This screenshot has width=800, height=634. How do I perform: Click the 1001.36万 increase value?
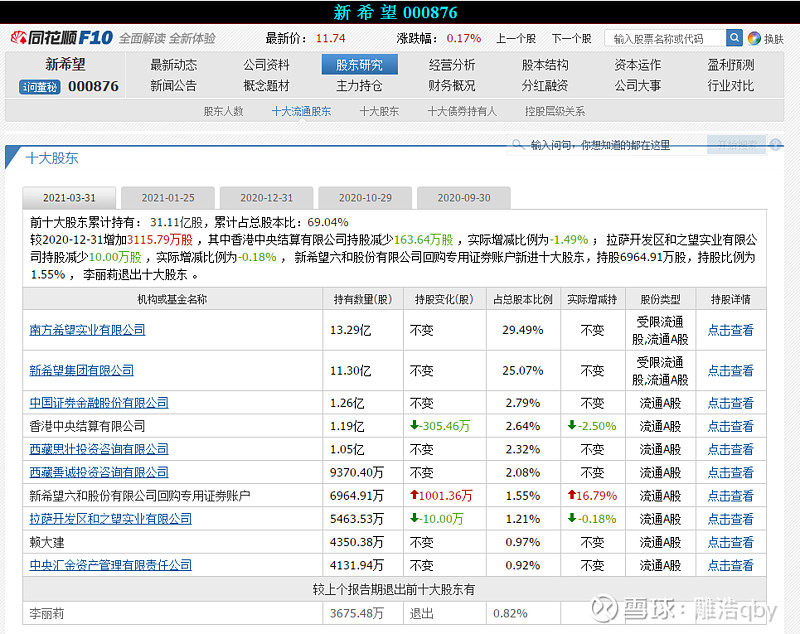coord(441,496)
